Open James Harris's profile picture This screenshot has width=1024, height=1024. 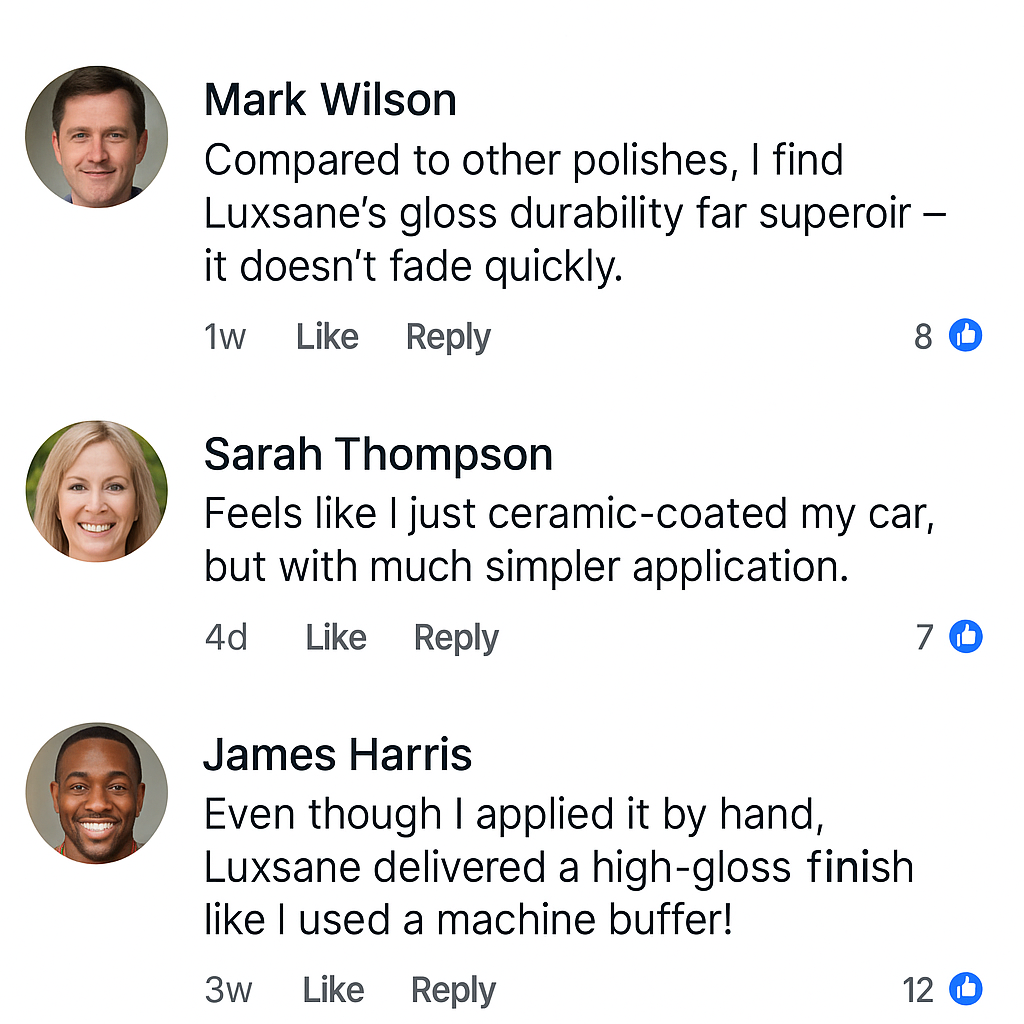pyautogui.click(x=96, y=793)
